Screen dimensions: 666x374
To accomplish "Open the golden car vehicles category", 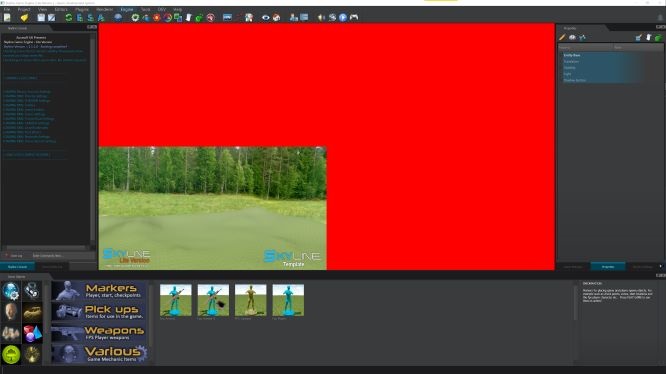I will pyautogui.click(x=32, y=312).
